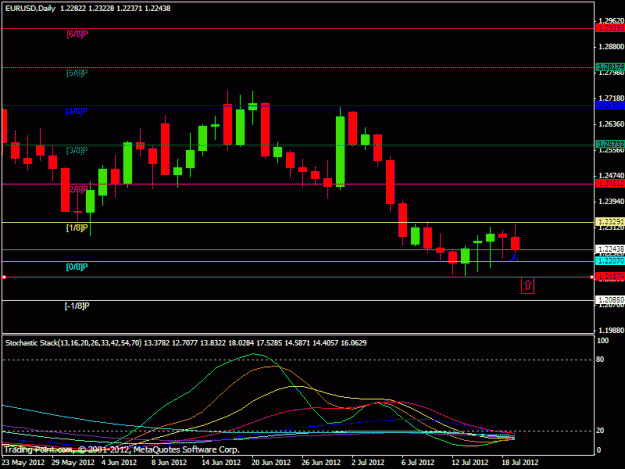Click the [5/8]P level label
This screenshot has width=625, height=469.
tap(77, 73)
